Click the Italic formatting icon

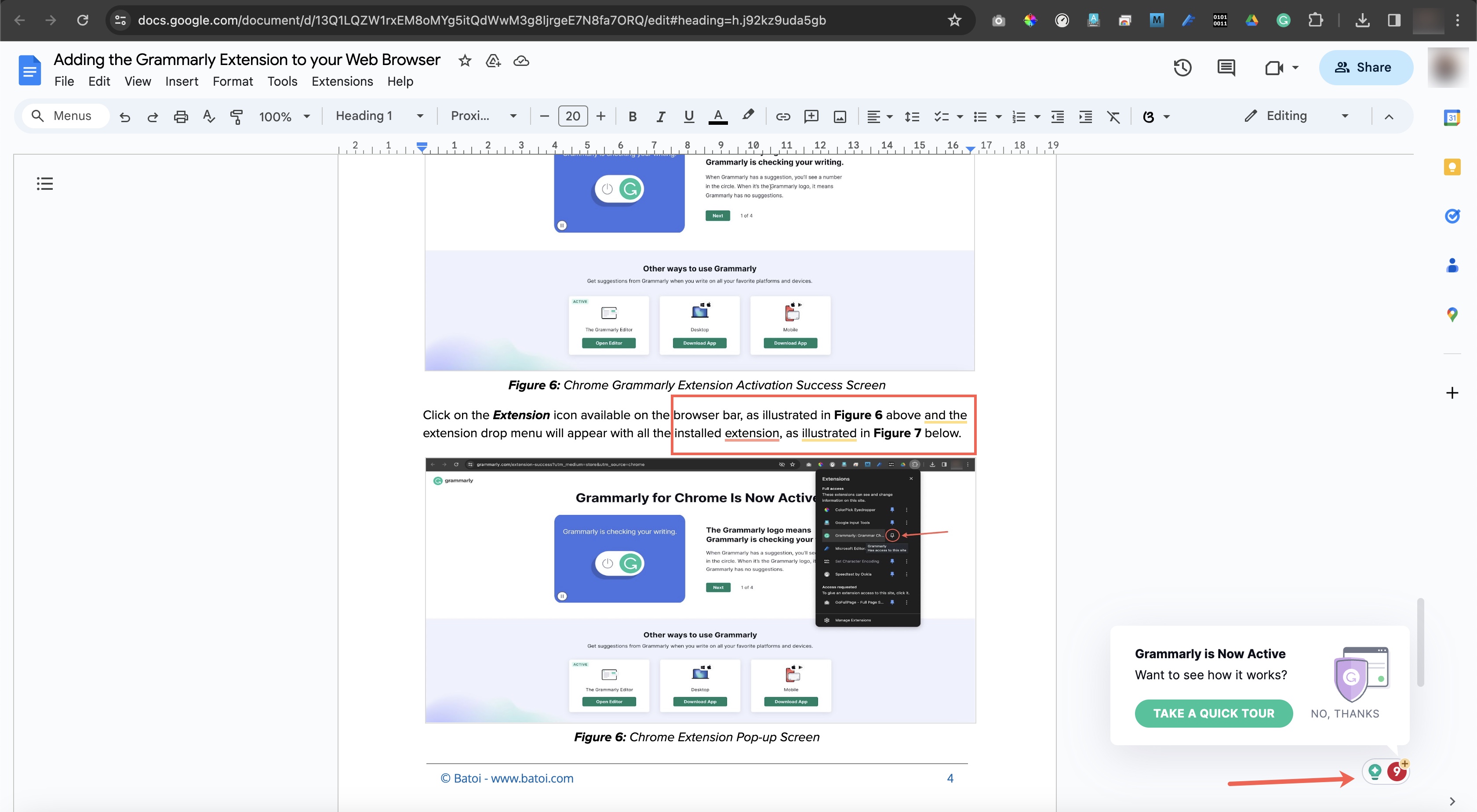point(659,117)
